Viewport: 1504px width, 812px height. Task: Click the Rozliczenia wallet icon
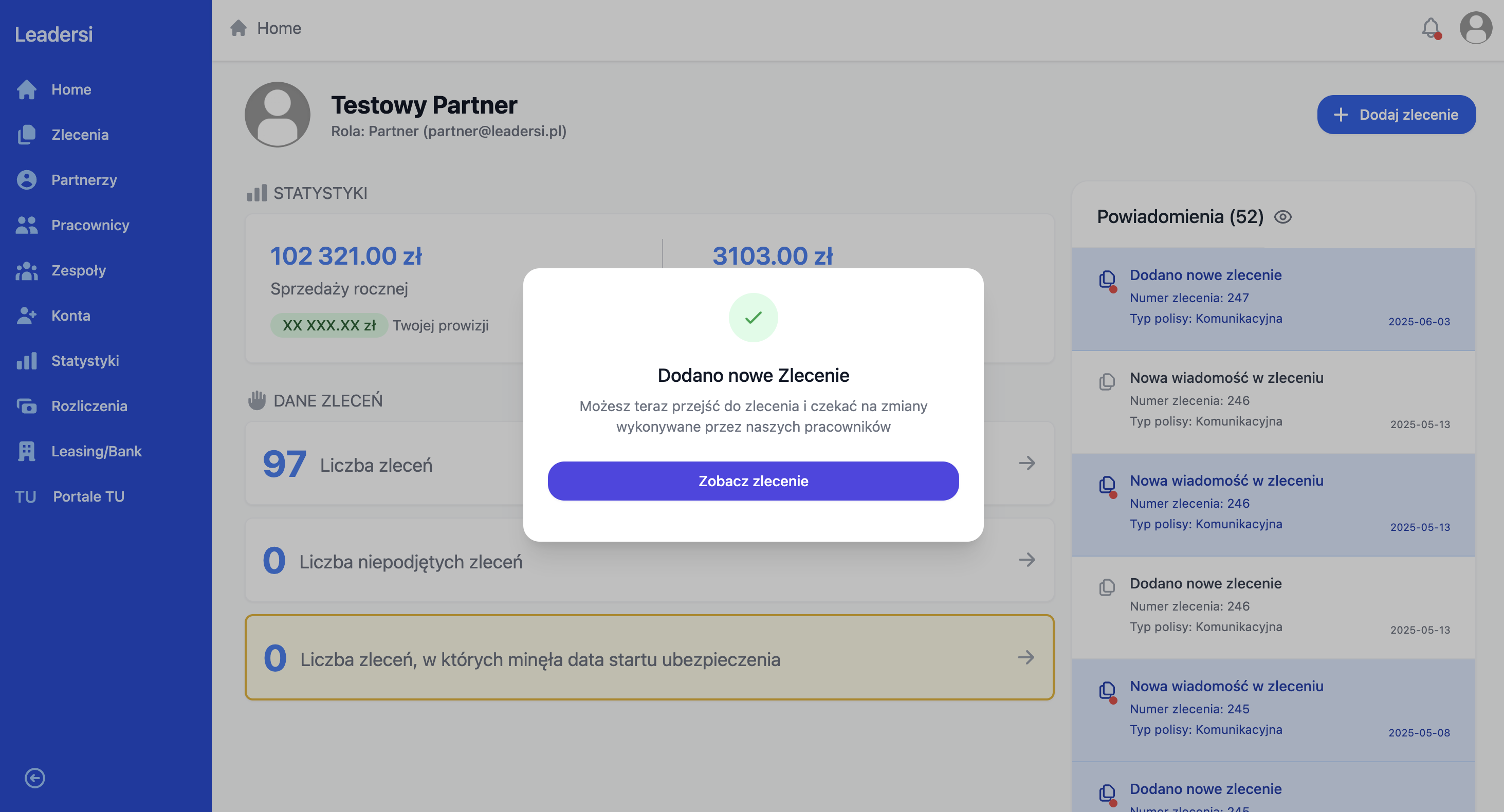coord(27,405)
